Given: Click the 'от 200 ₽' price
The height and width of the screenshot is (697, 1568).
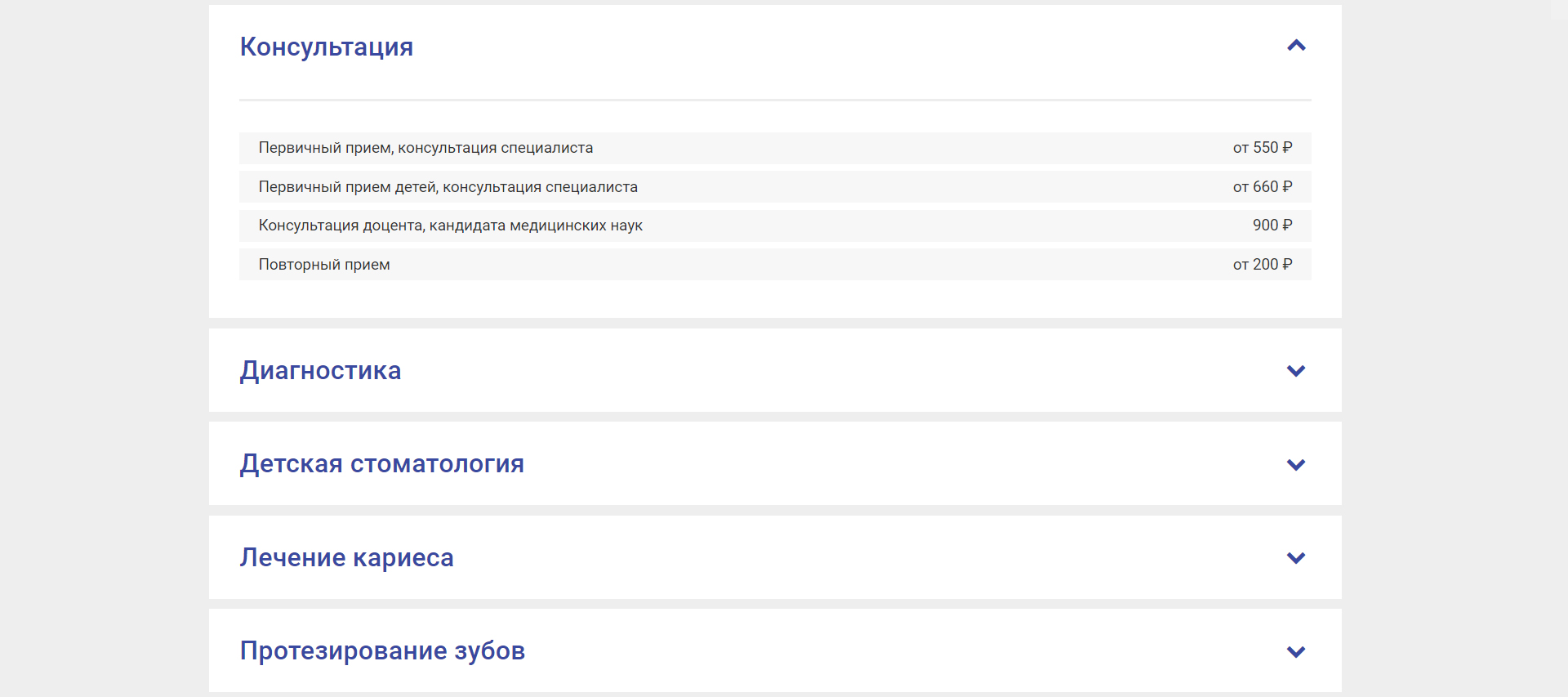Looking at the screenshot, I should click(x=1262, y=265).
